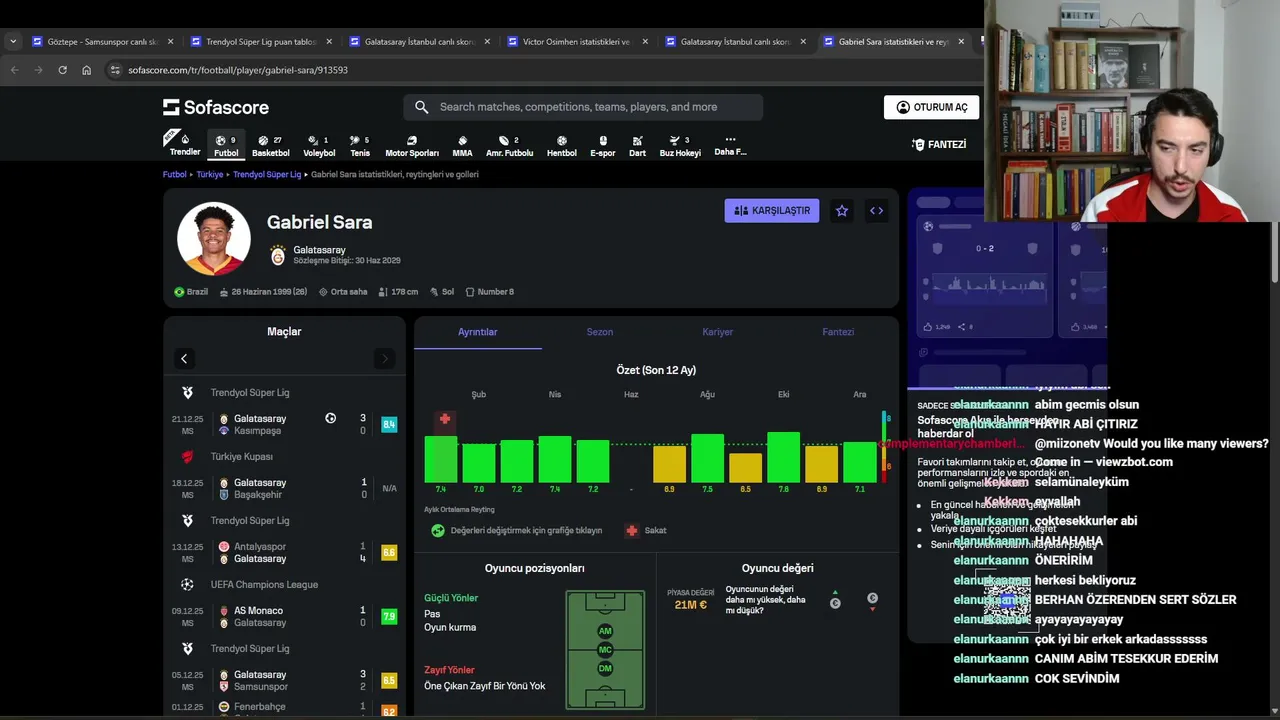1280x720 pixels.
Task: Select the E-spor icon
Action: pyautogui.click(x=603, y=146)
